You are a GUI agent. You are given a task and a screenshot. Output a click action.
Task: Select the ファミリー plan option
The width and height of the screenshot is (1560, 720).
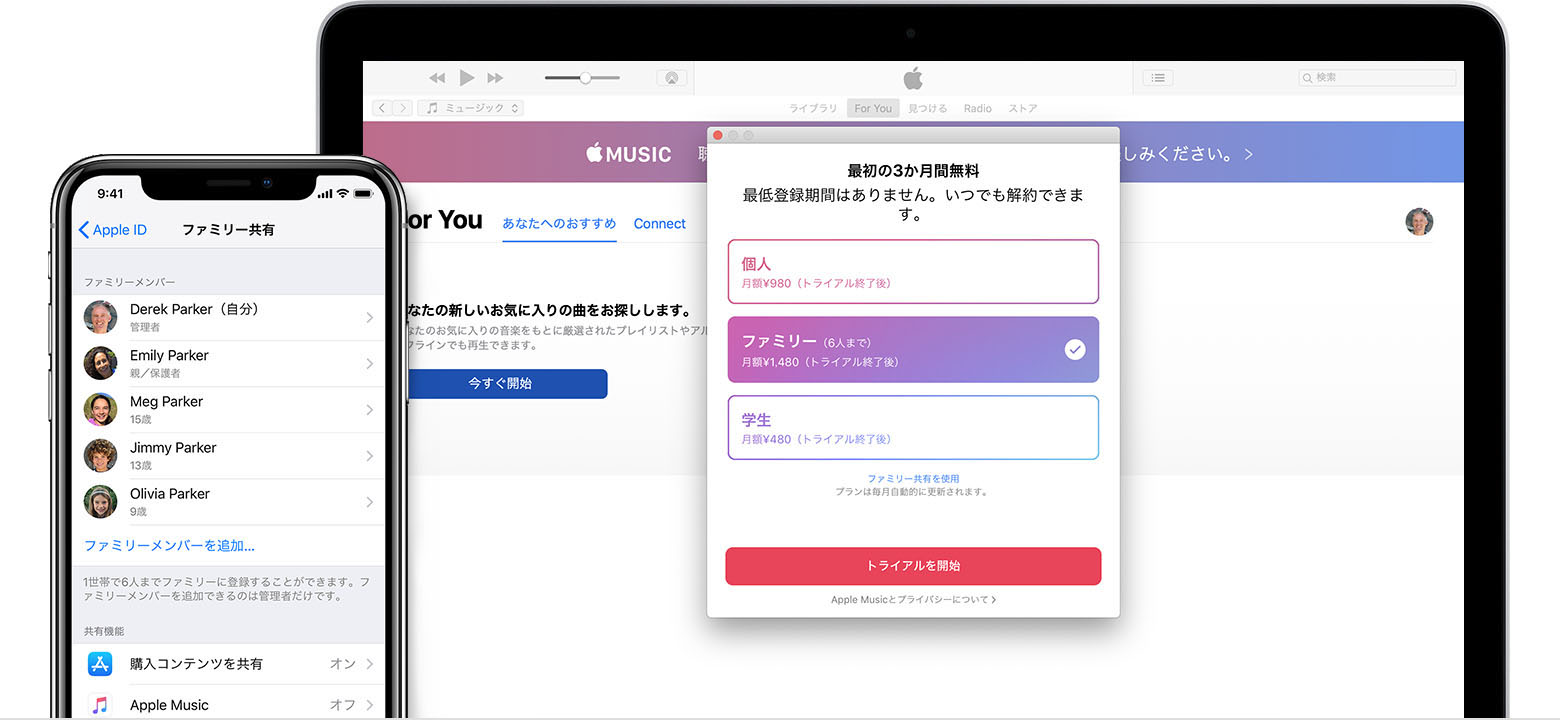click(913, 349)
